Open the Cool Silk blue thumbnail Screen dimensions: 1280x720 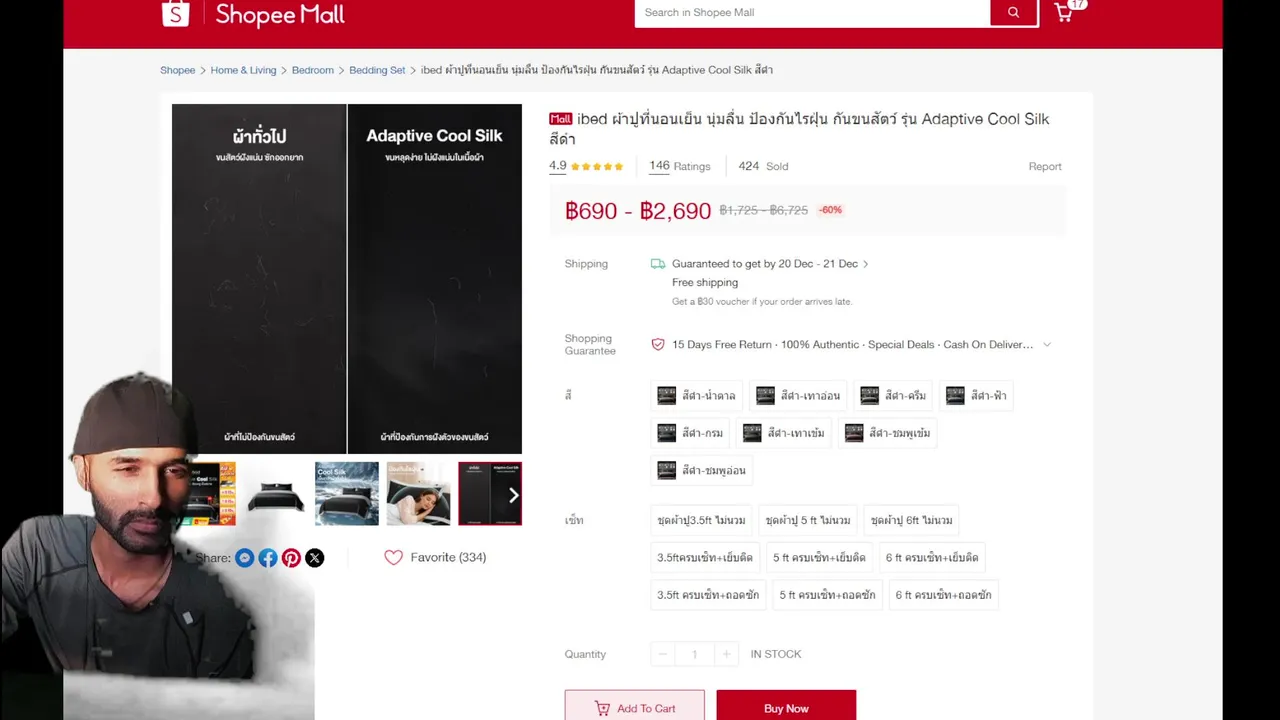point(347,494)
